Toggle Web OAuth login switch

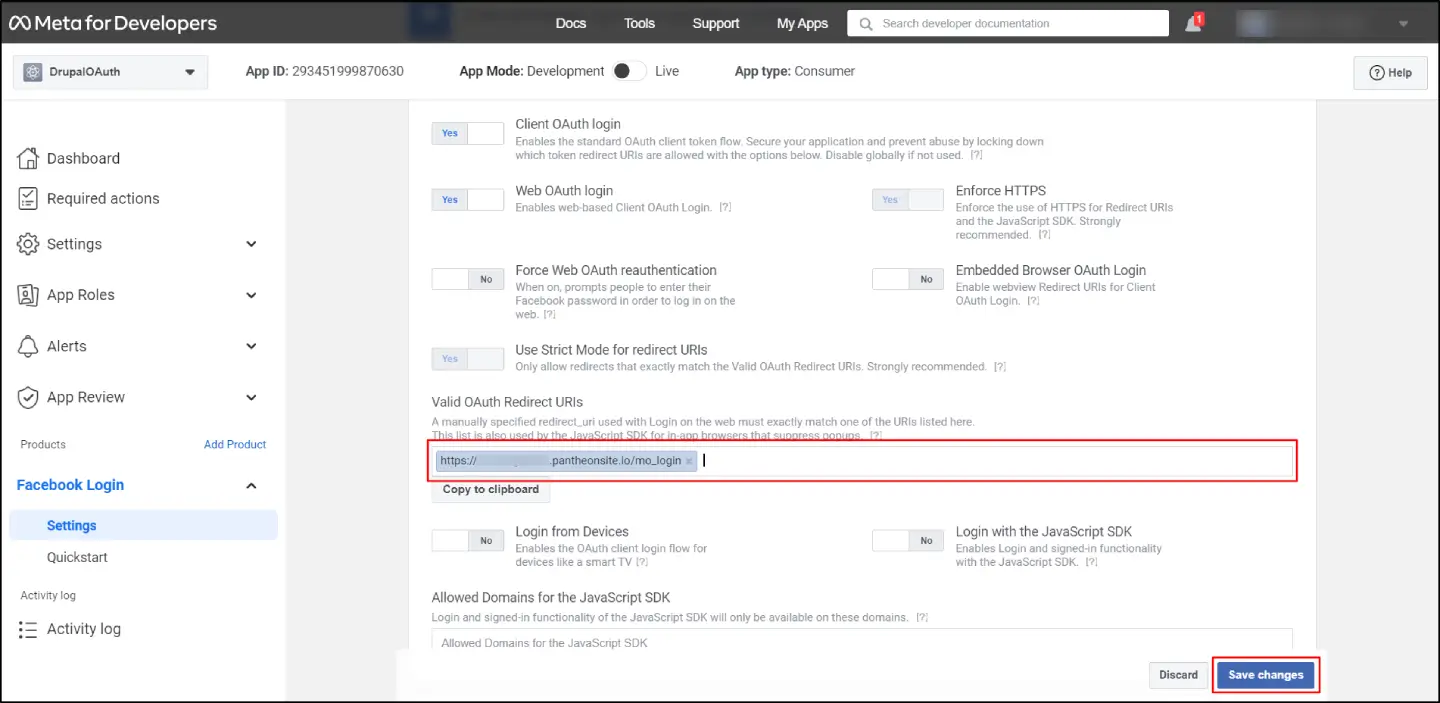(468, 199)
